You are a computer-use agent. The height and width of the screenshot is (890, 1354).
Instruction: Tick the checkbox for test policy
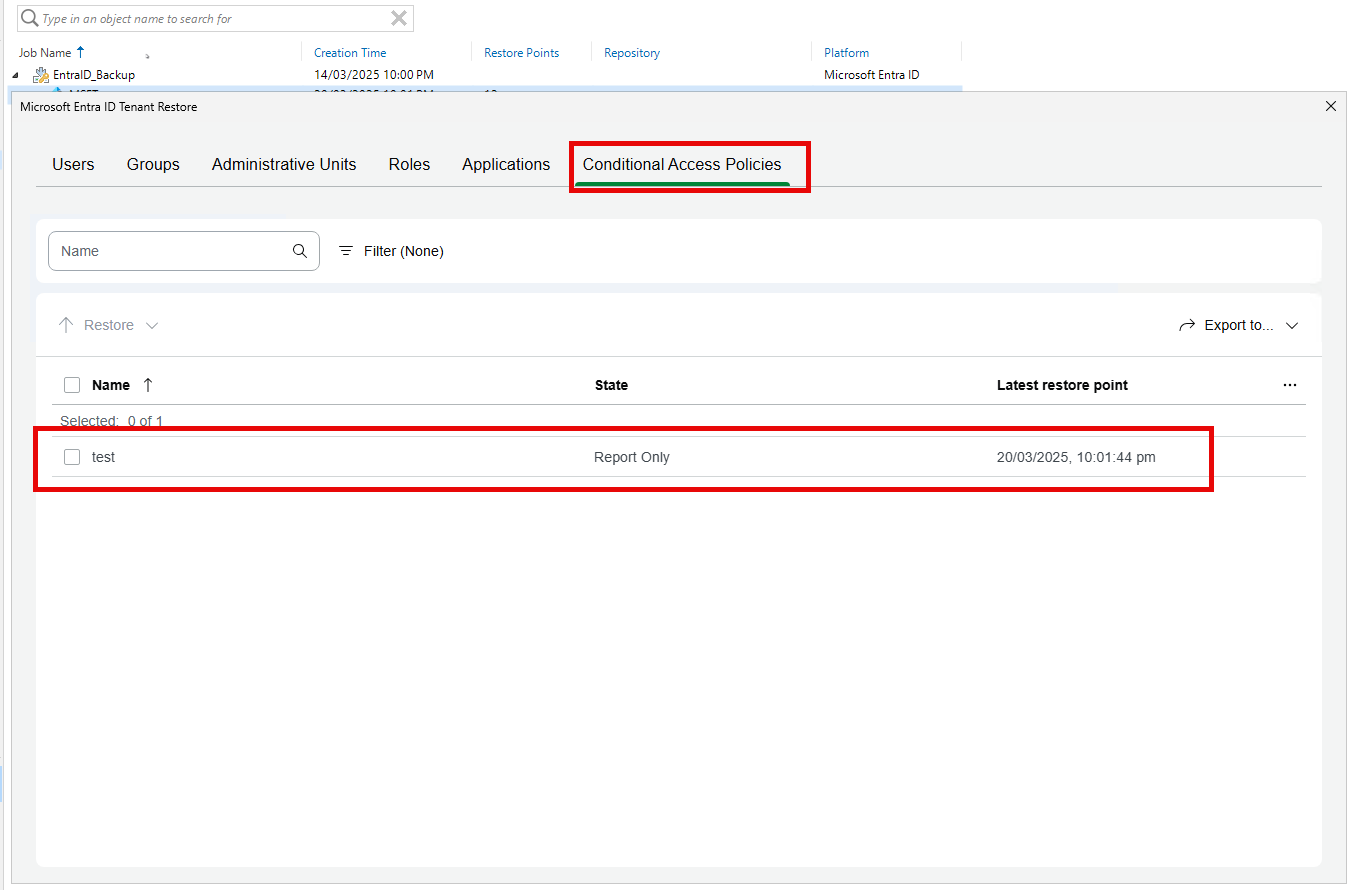click(x=72, y=457)
